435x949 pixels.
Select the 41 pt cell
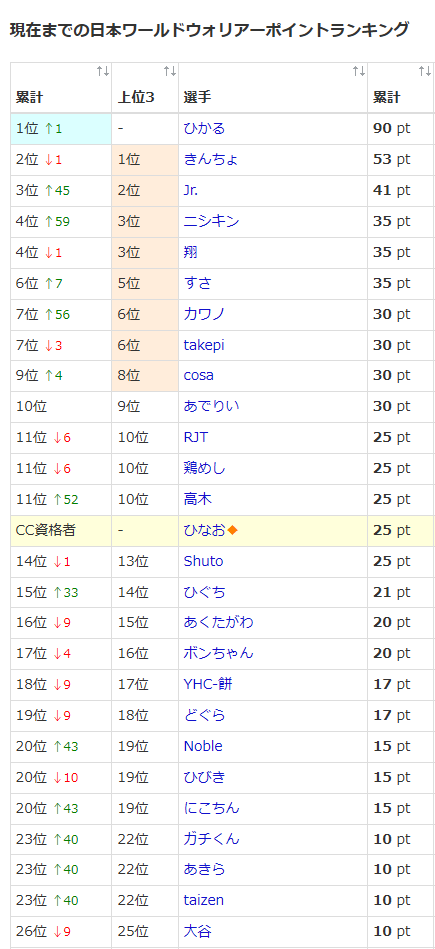tap(400, 190)
